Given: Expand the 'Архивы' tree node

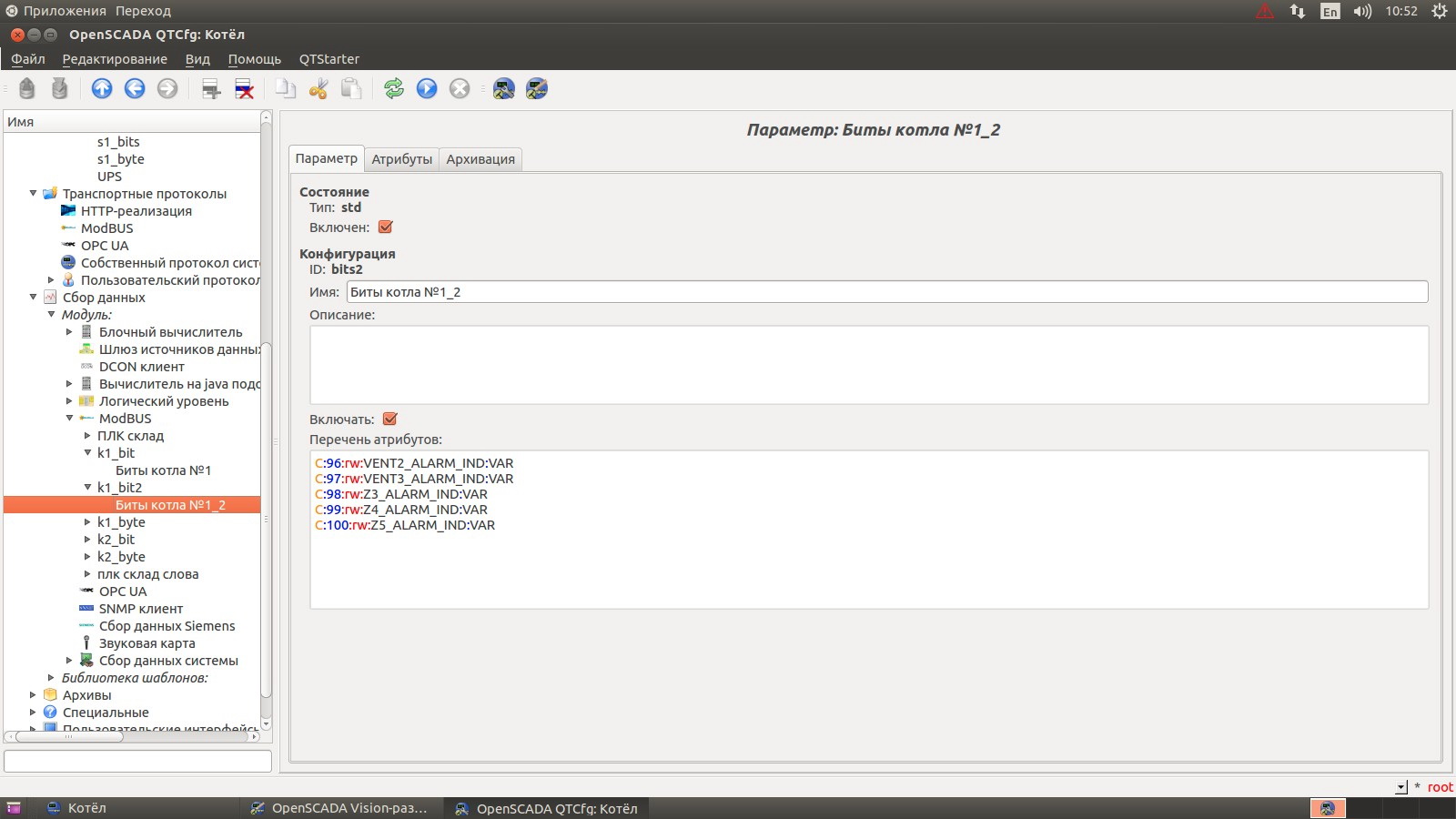Looking at the screenshot, I should coord(33,695).
